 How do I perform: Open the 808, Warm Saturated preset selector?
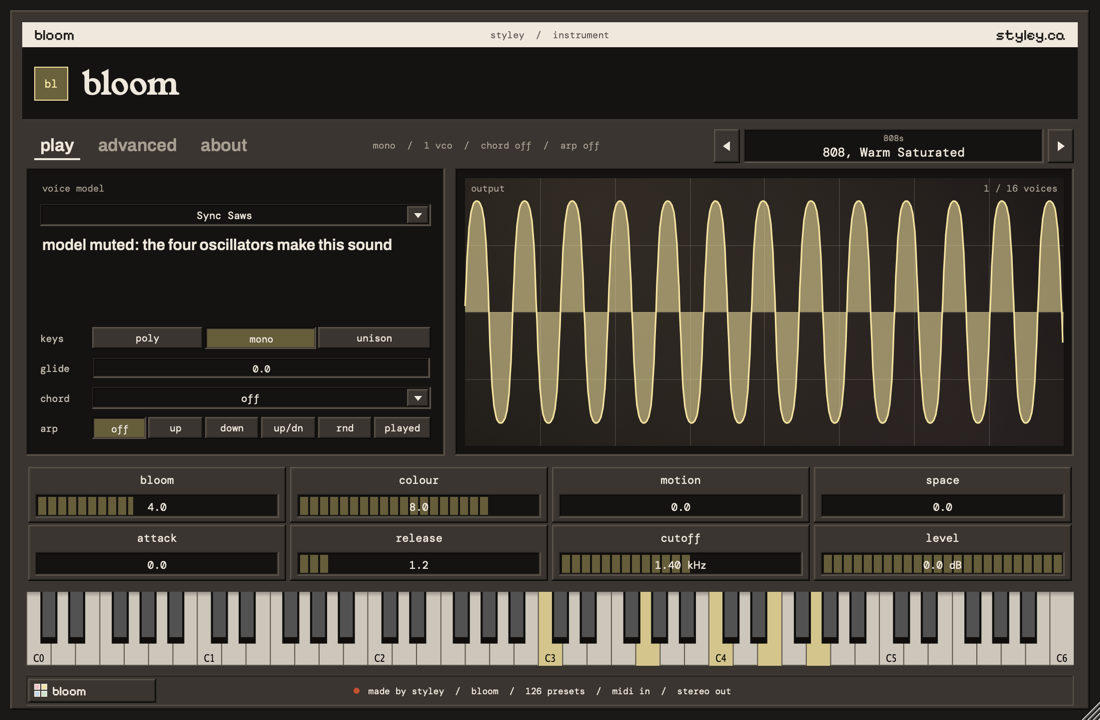click(x=893, y=146)
